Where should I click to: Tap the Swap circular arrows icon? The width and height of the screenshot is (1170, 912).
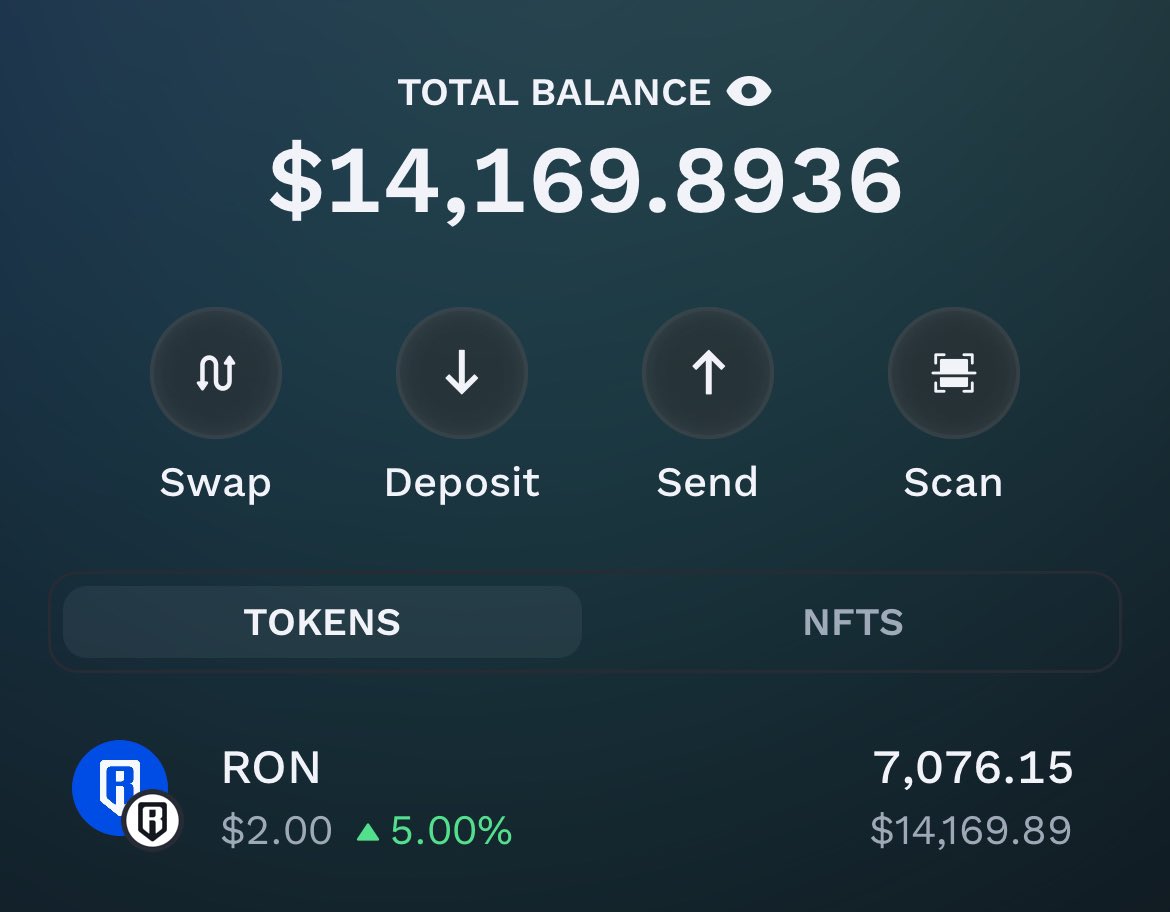pyautogui.click(x=216, y=372)
